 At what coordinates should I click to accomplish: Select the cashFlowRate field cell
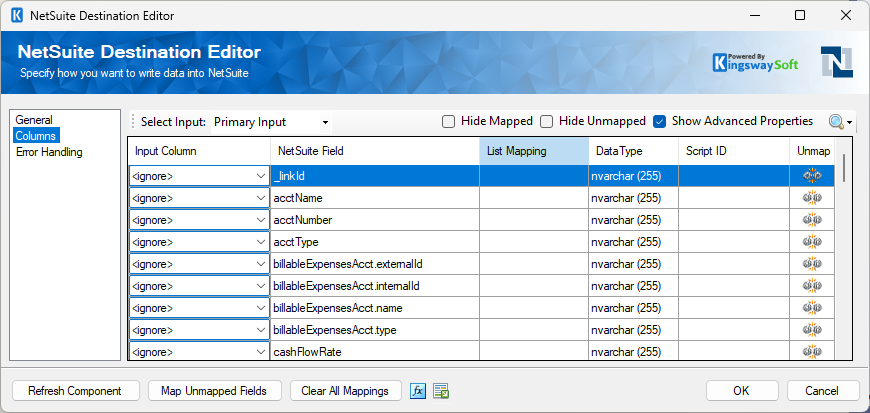tap(375, 351)
